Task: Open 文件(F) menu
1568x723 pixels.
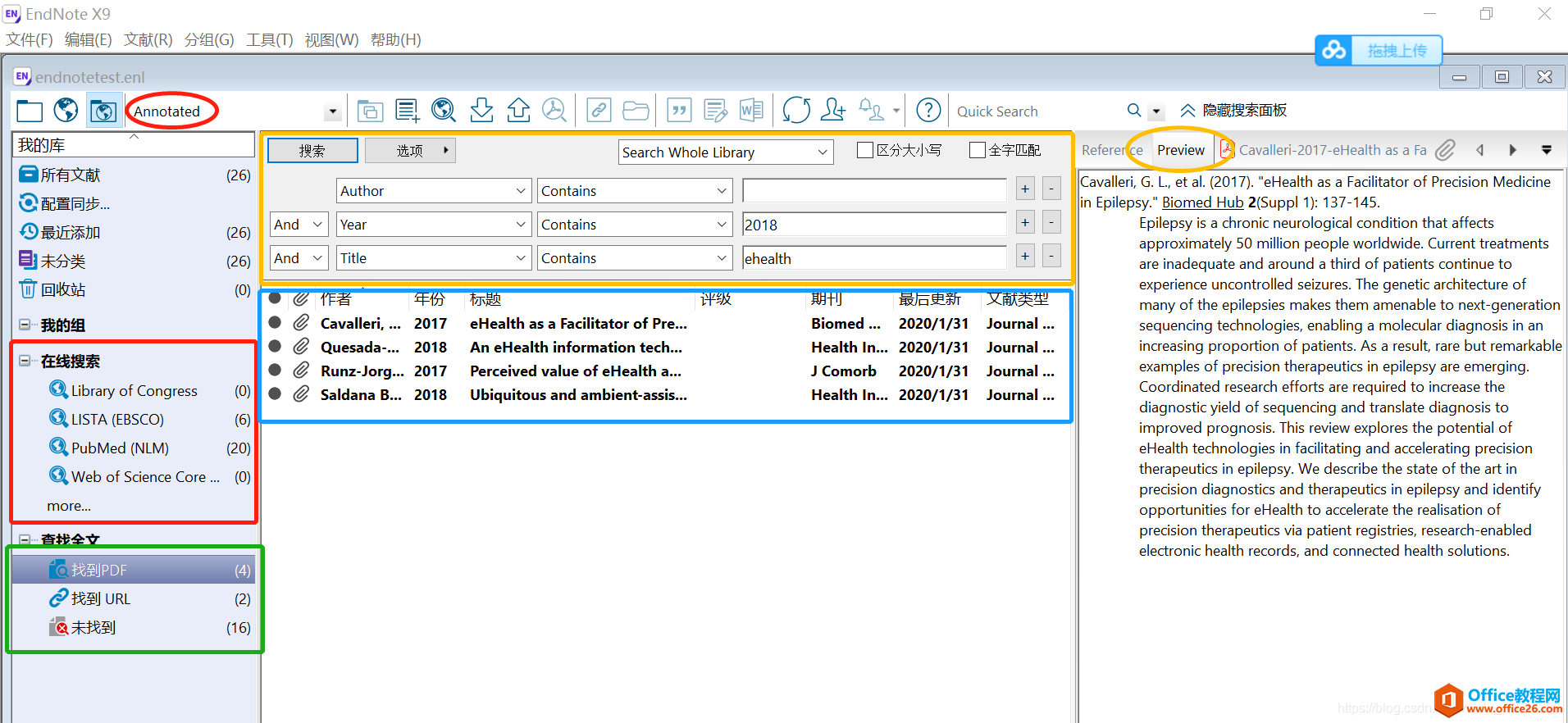Action: click(30, 40)
